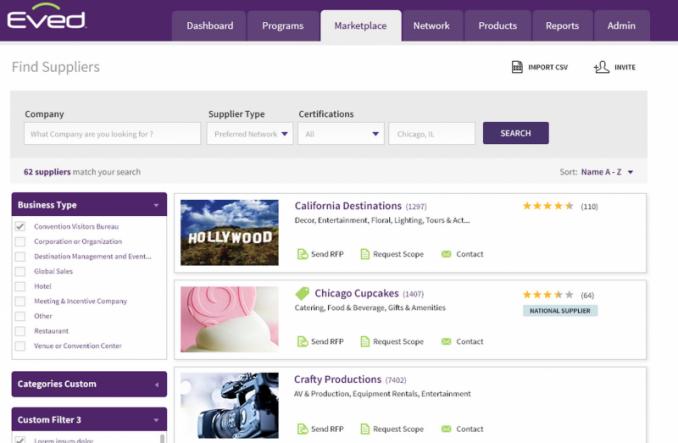This screenshot has width=678, height=443.
Task: Click the Import CSV icon
Action: pos(517,67)
